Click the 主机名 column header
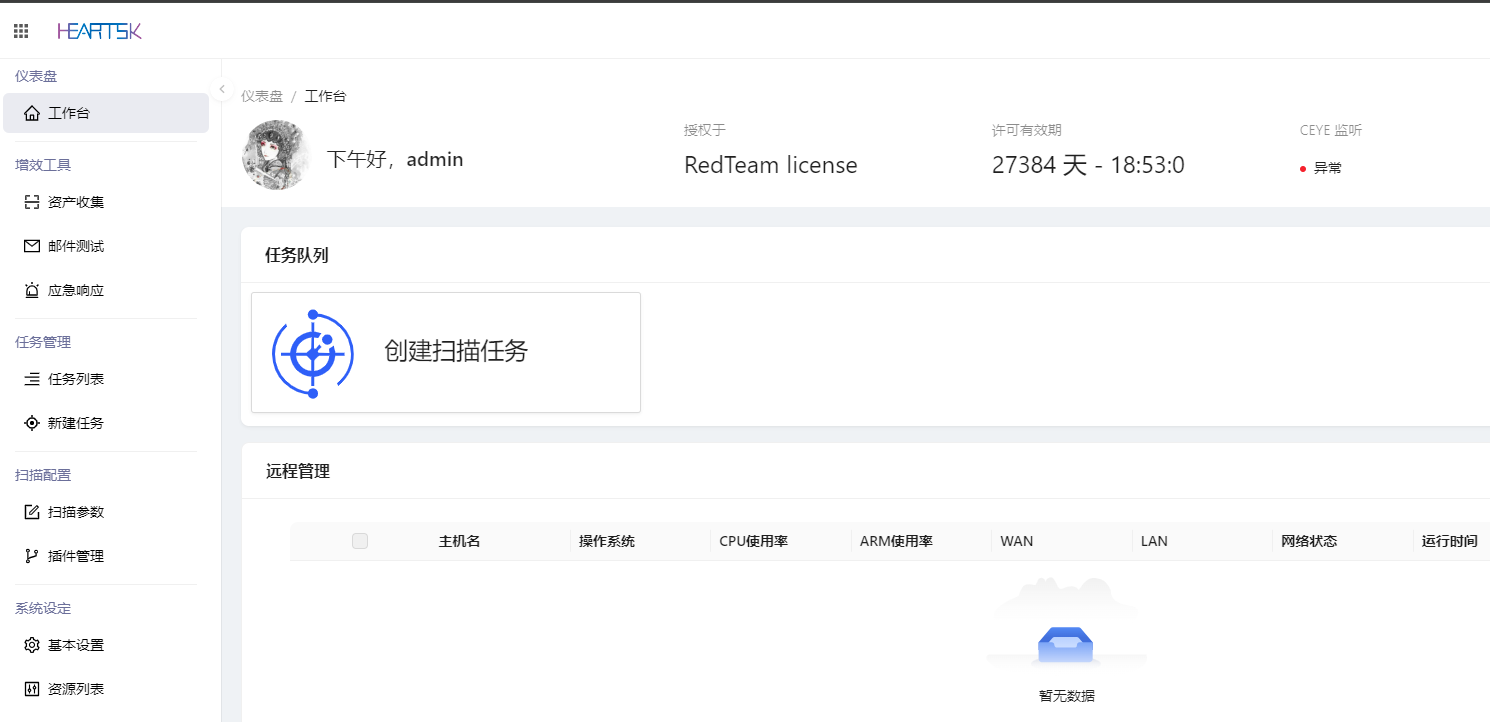1490x722 pixels. [459, 540]
